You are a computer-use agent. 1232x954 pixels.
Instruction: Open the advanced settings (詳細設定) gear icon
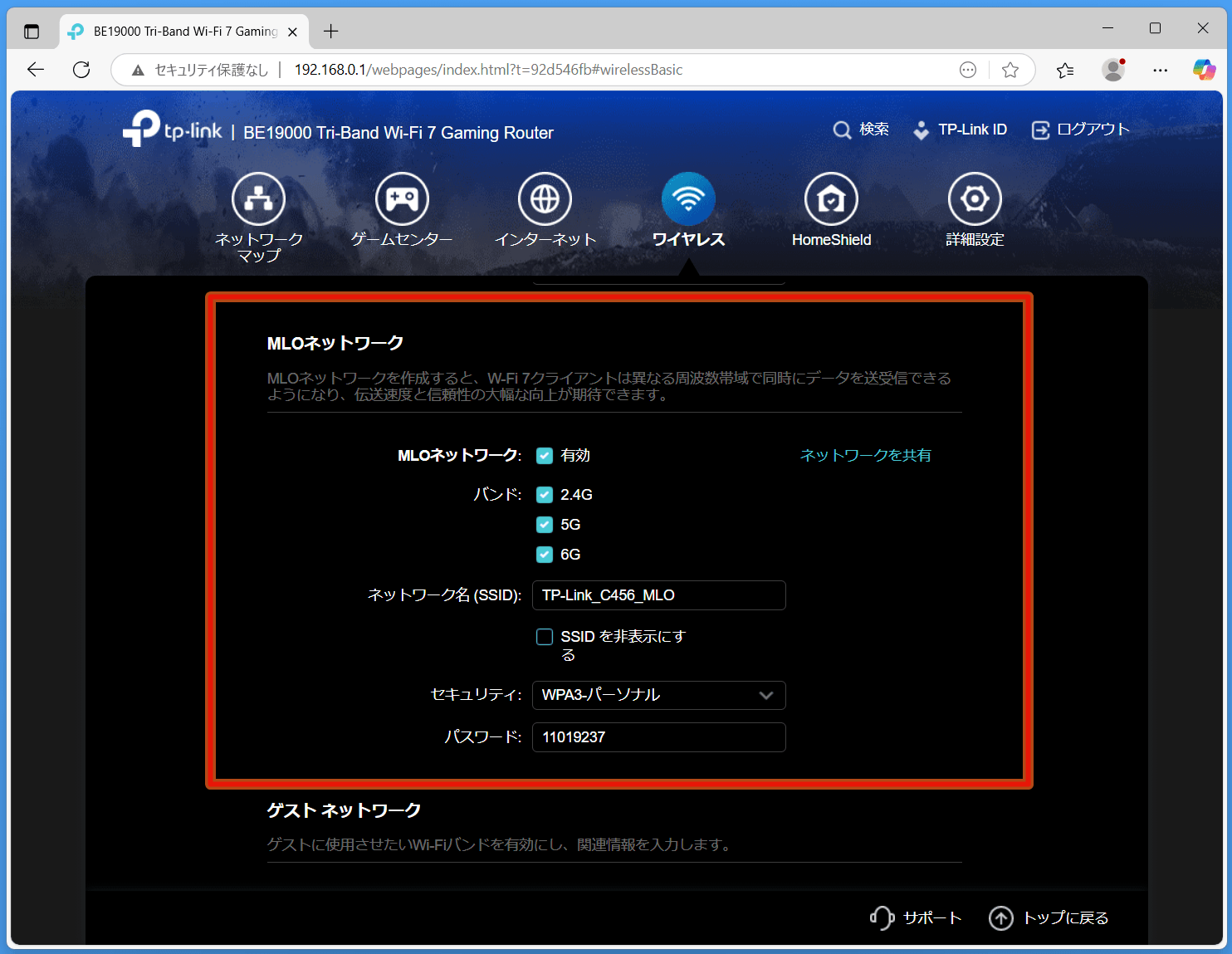pos(975,199)
